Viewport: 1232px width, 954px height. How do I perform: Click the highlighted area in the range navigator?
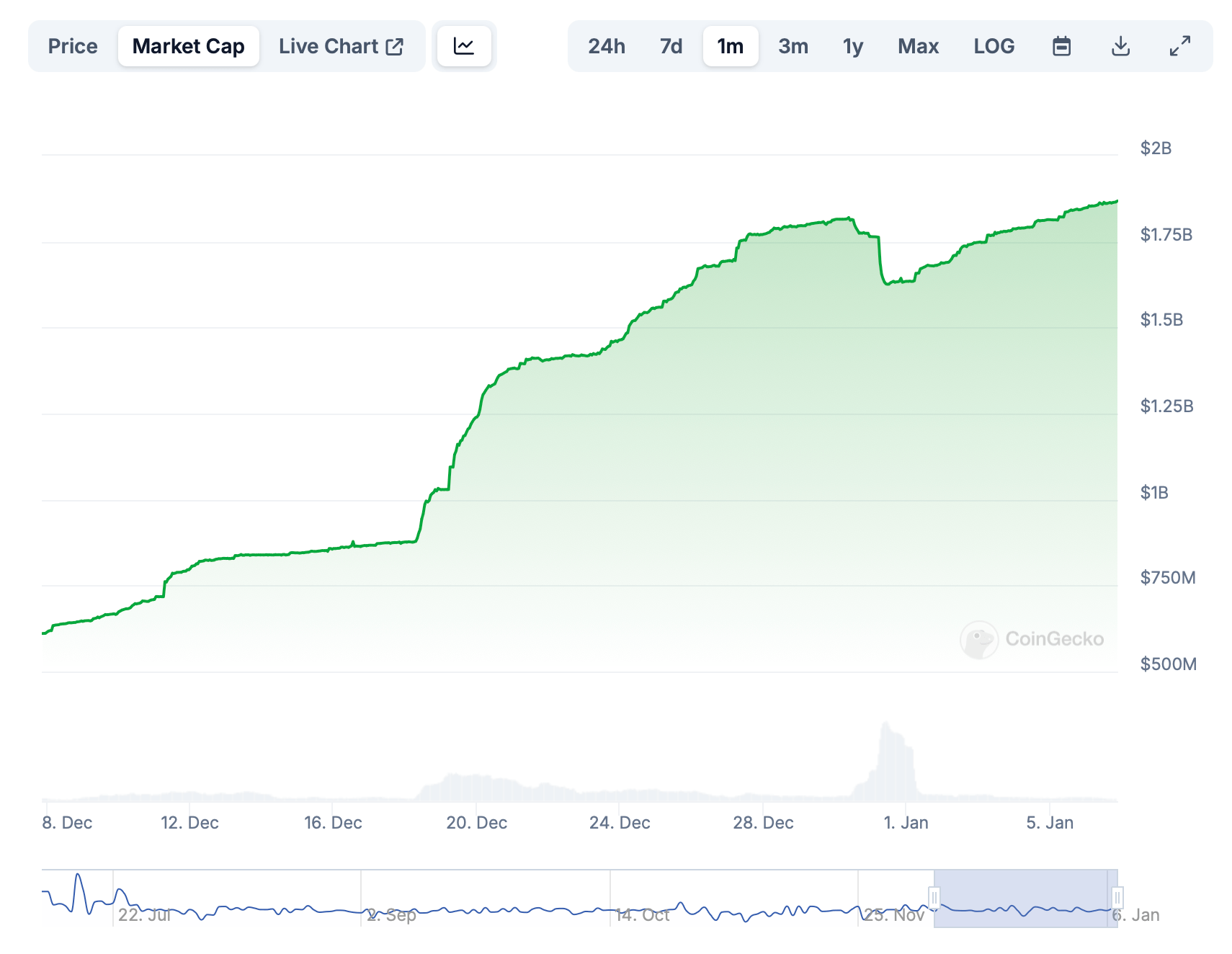tap(1027, 898)
